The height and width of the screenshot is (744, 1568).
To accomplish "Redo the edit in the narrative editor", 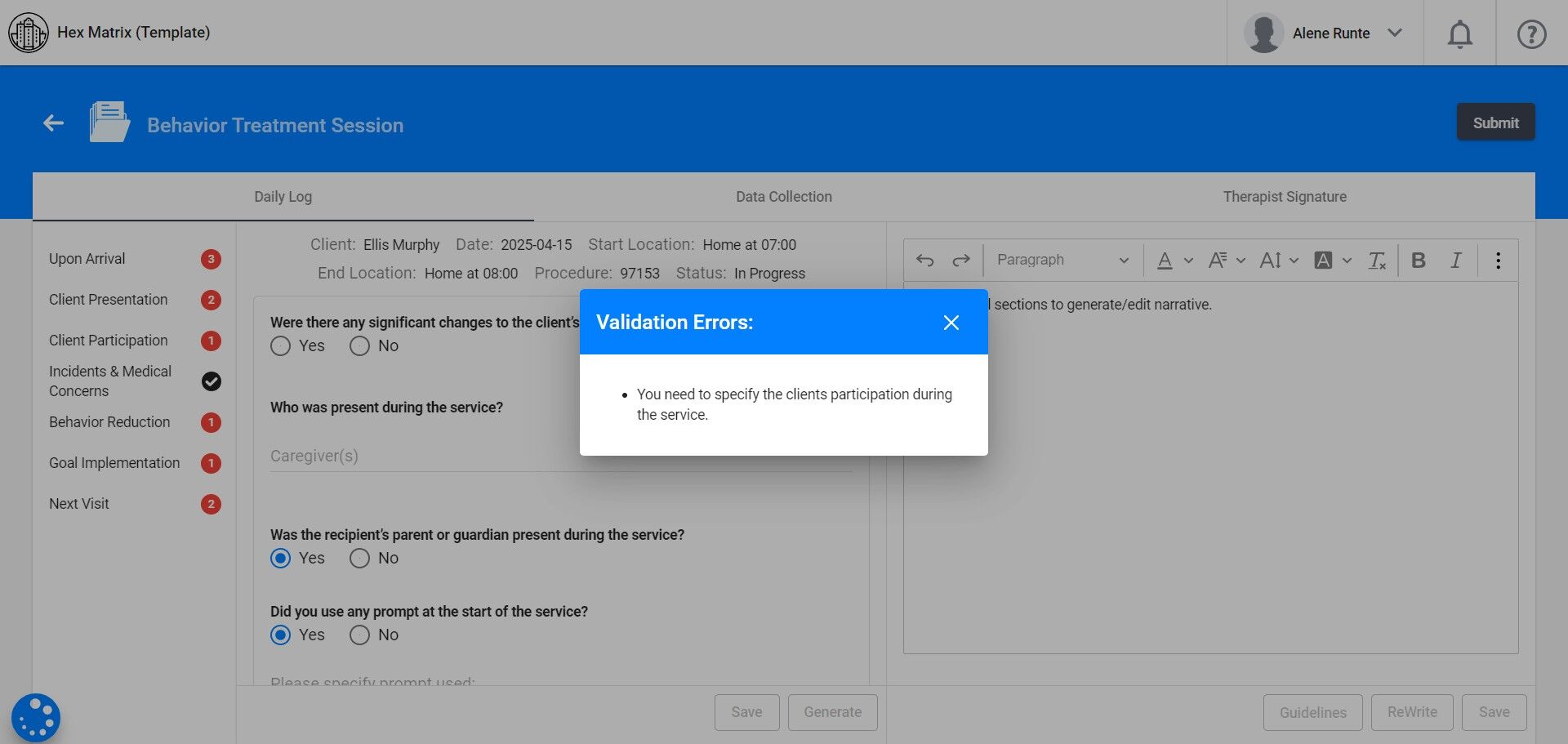I will tap(961, 260).
